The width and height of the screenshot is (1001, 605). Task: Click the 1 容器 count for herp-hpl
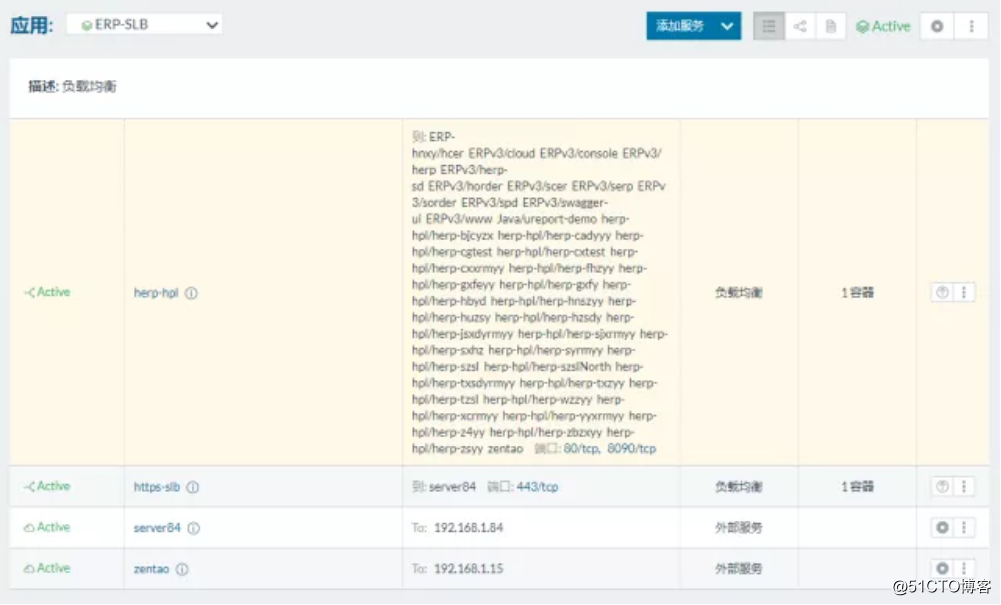(x=857, y=292)
